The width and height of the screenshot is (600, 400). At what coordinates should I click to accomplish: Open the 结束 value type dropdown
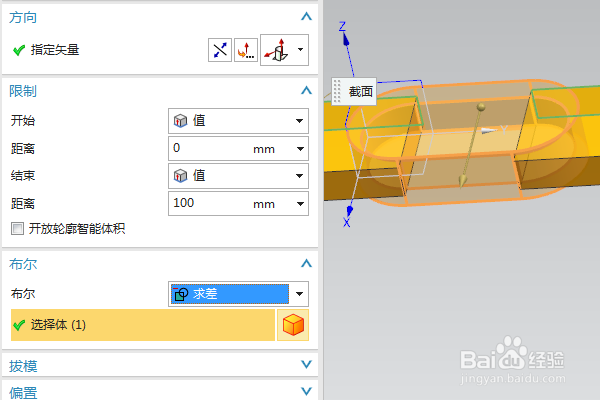pos(238,176)
